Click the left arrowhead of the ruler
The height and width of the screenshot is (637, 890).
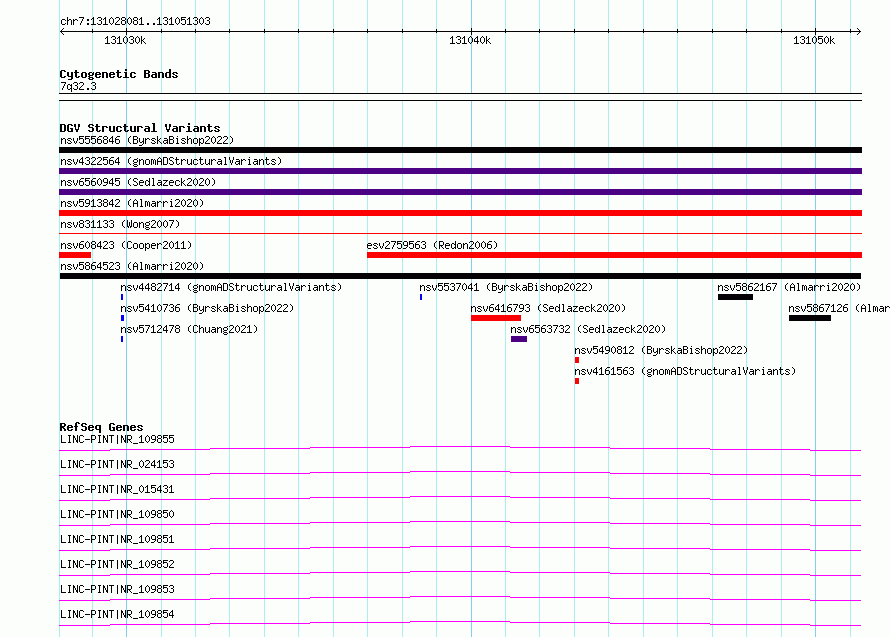[62, 32]
